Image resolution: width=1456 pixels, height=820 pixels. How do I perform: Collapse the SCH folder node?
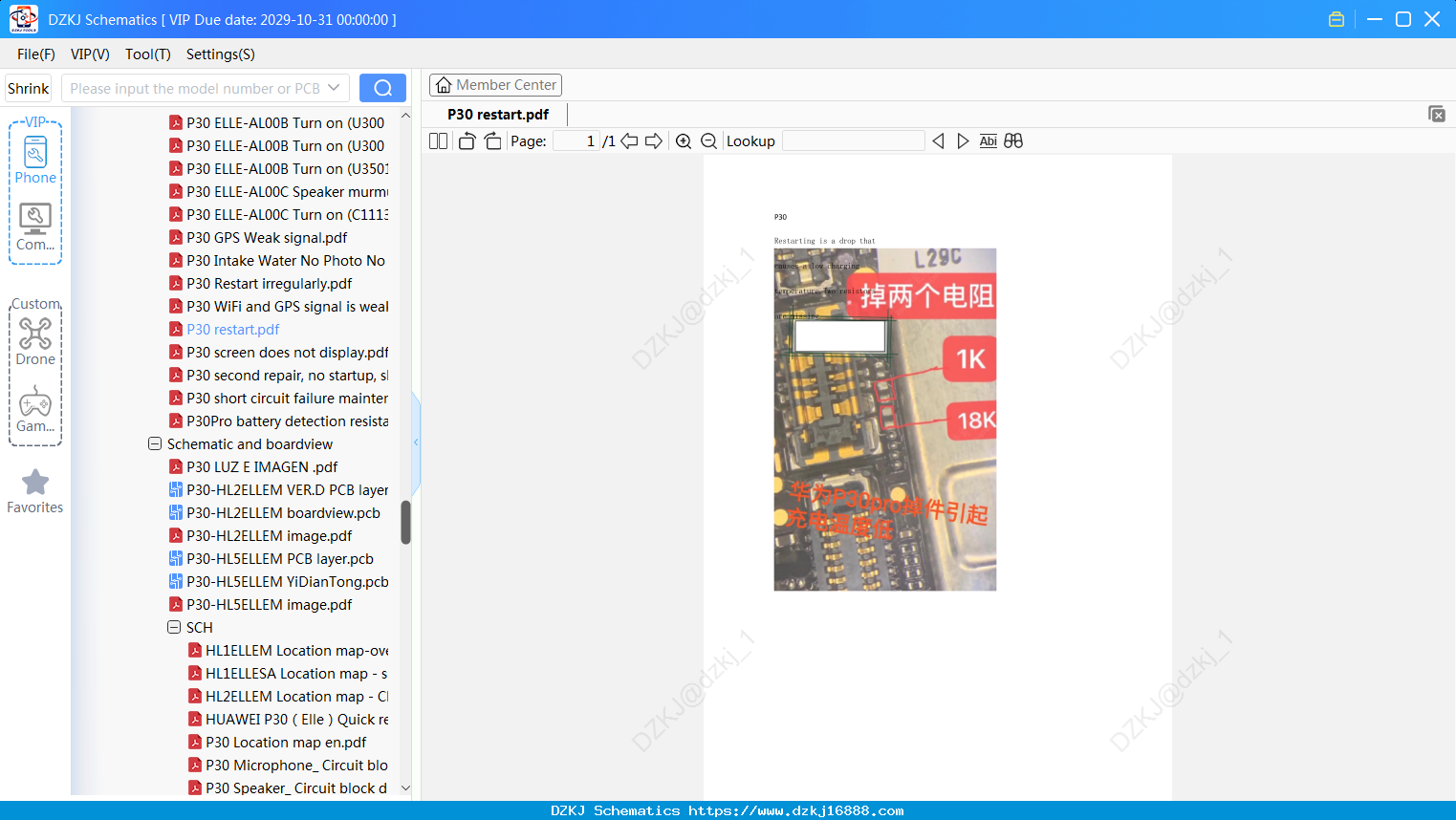174,628
